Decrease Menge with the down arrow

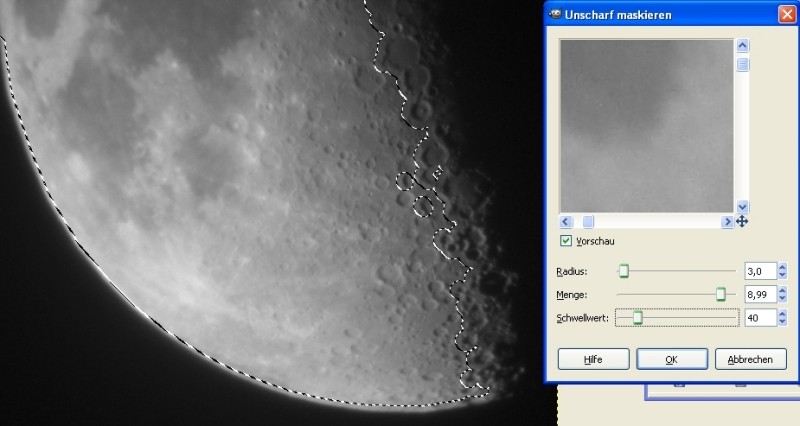[783, 298]
